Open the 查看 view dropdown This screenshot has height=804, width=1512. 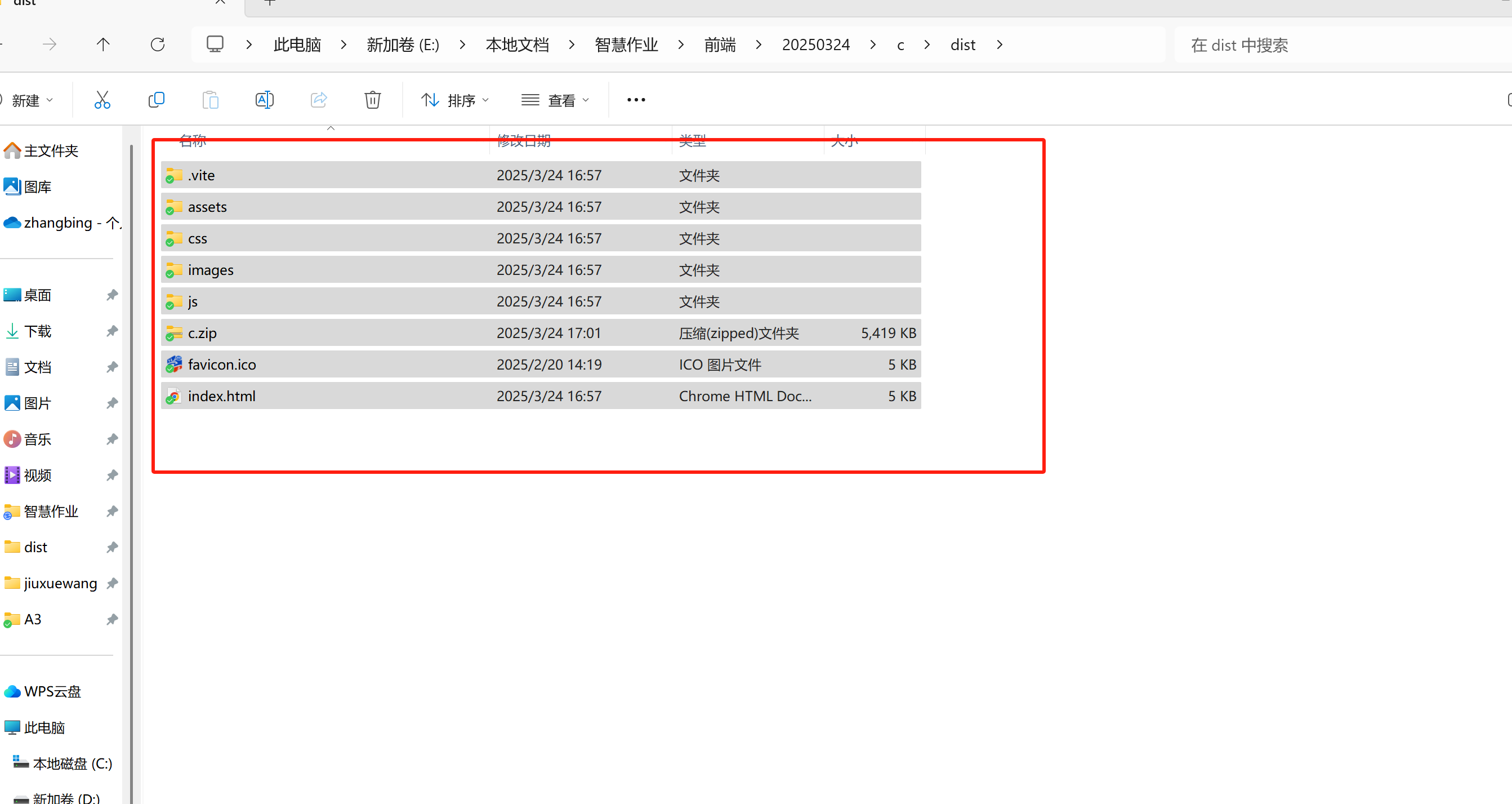(x=555, y=100)
